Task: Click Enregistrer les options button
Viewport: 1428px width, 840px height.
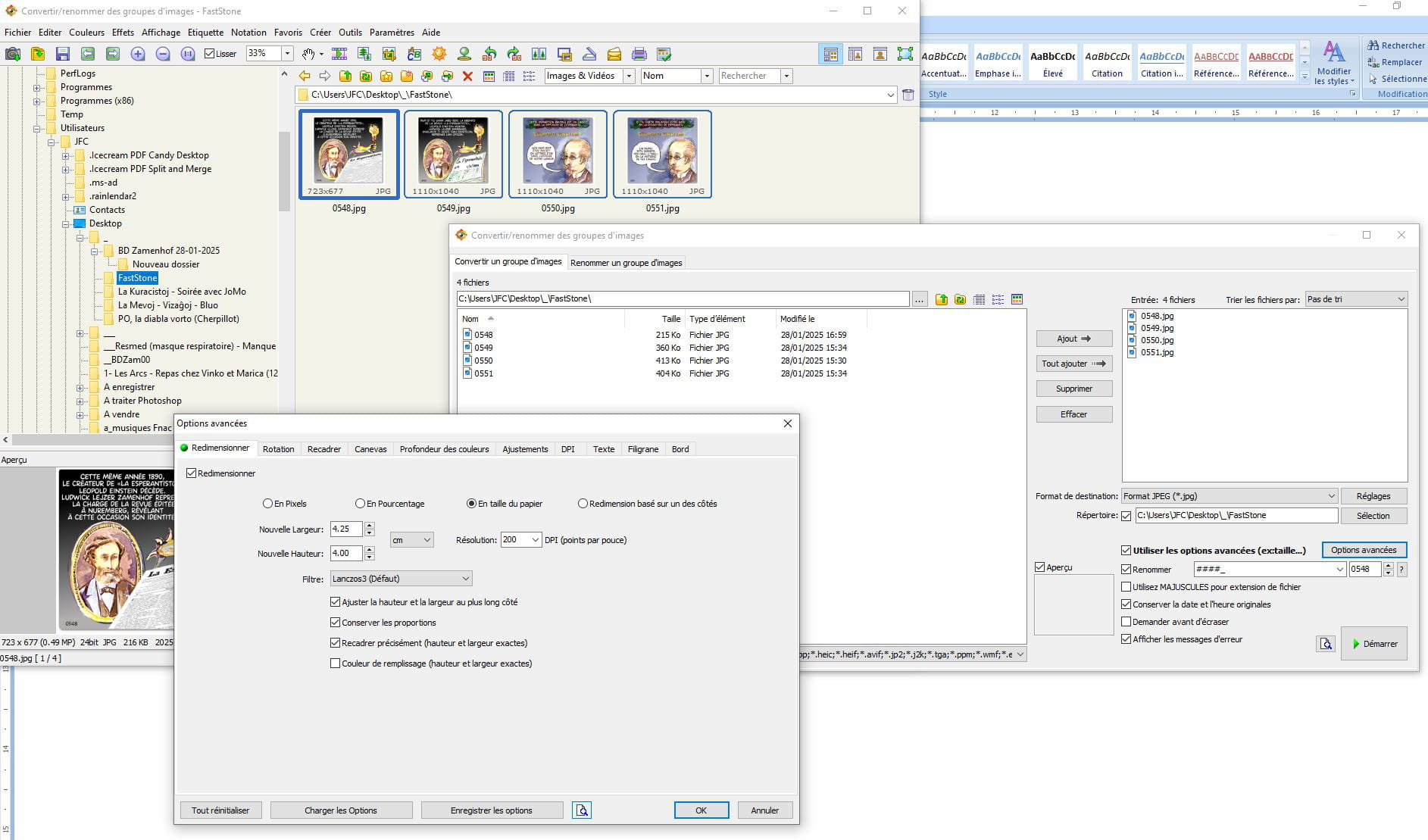Action: pyautogui.click(x=492, y=810)
